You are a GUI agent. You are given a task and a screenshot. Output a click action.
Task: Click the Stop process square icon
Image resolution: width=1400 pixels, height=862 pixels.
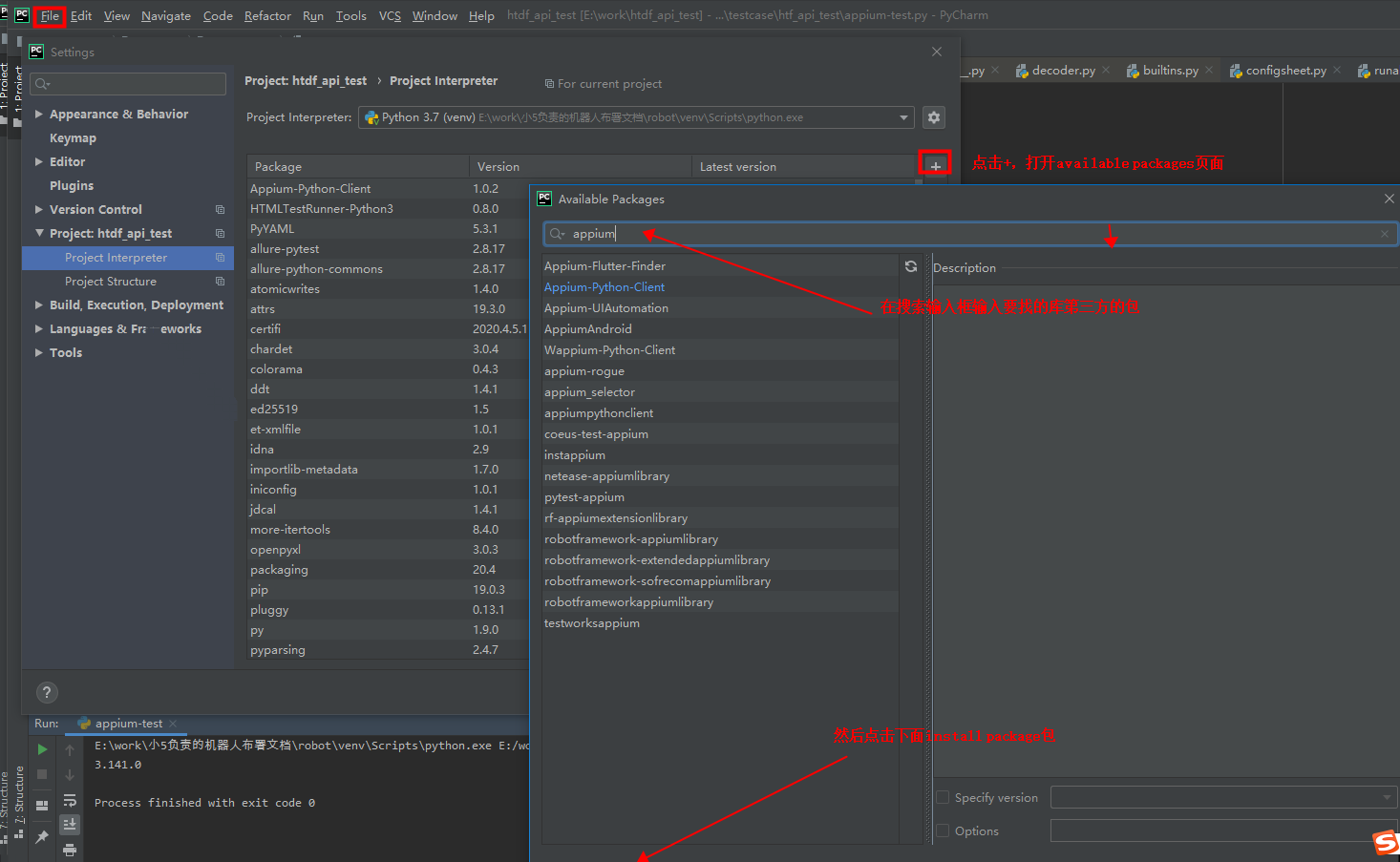[x=42, y=774]
